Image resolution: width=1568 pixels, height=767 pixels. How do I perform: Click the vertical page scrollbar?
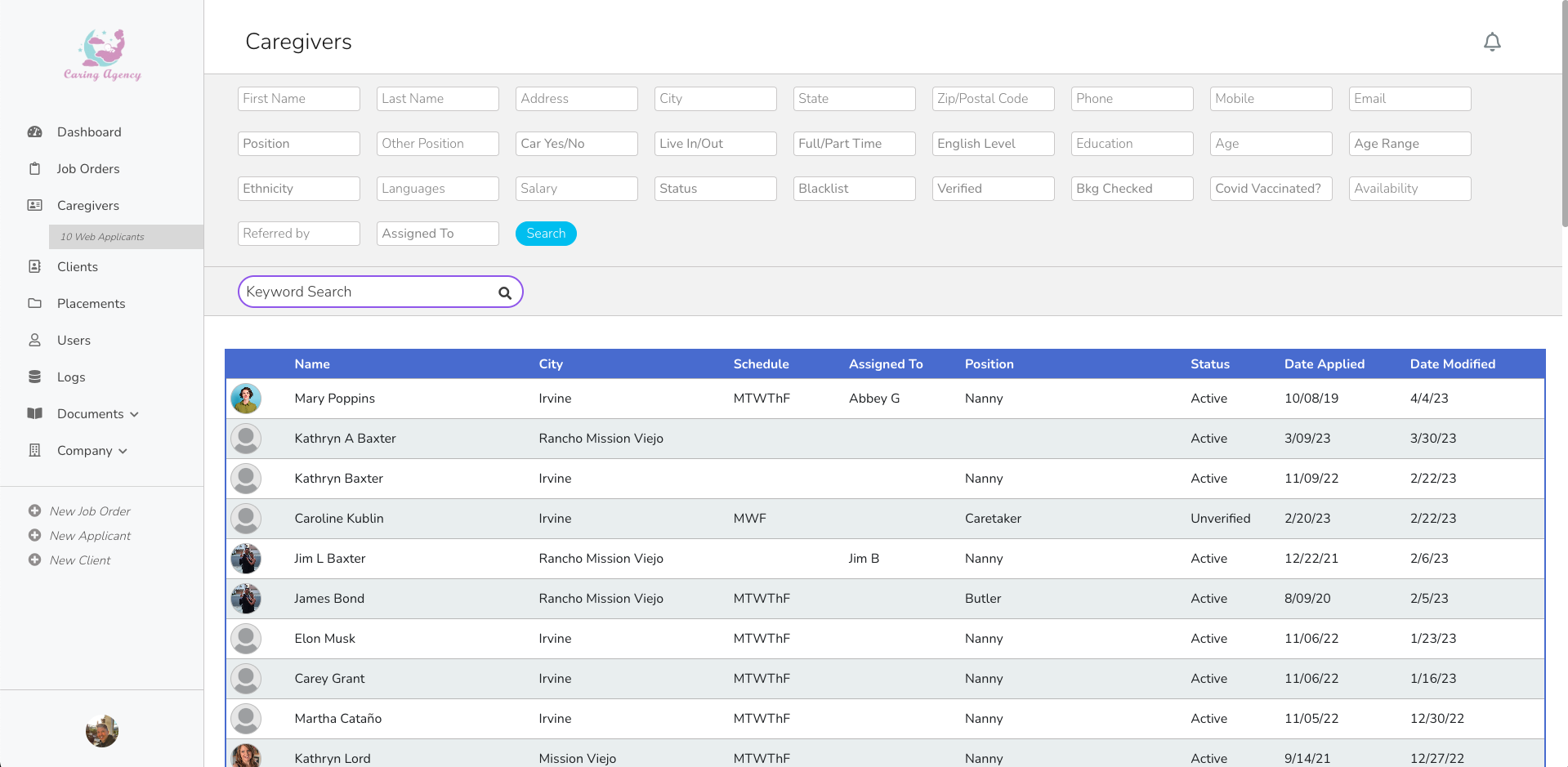pos(1564,114)
